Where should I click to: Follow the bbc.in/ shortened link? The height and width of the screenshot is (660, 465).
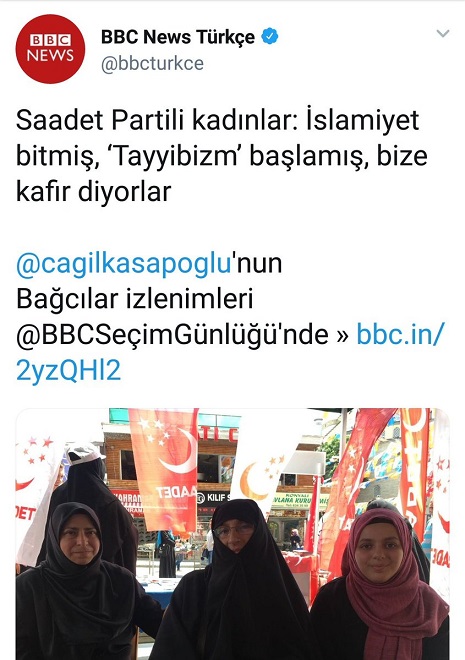click(x=400, y=335)
